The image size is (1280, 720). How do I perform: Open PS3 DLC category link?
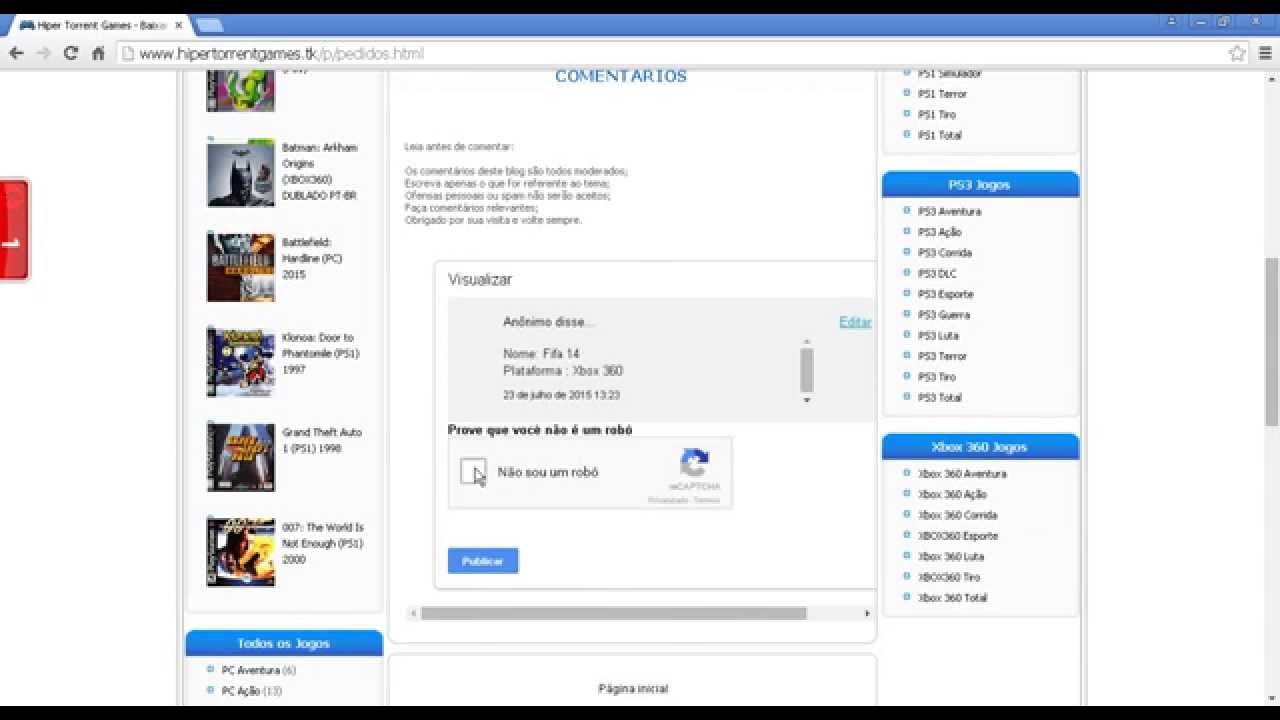pos(937,273)
